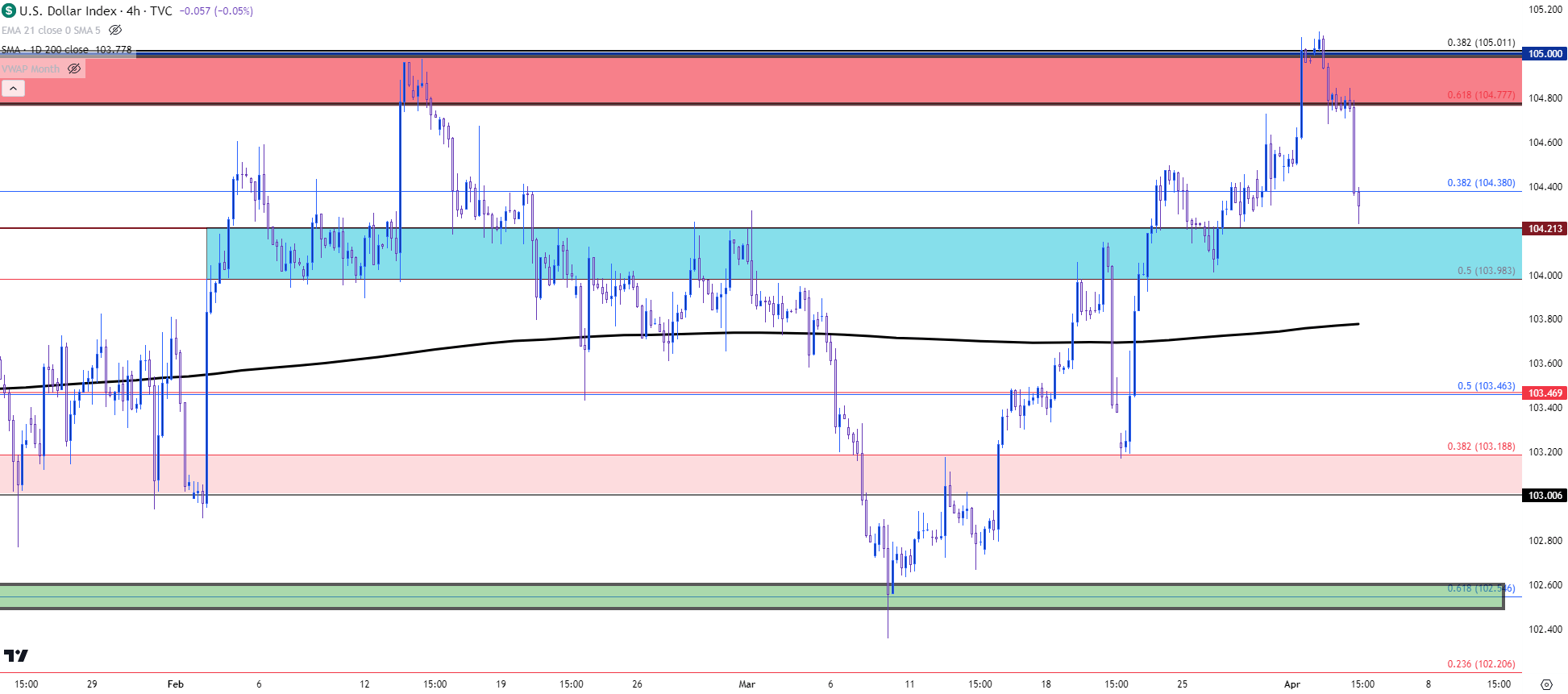The width and height of the screenshot is (1568, 694).
Task: Toggle visibility eye for EMA 21 indicator
Action: pos(115,30)
